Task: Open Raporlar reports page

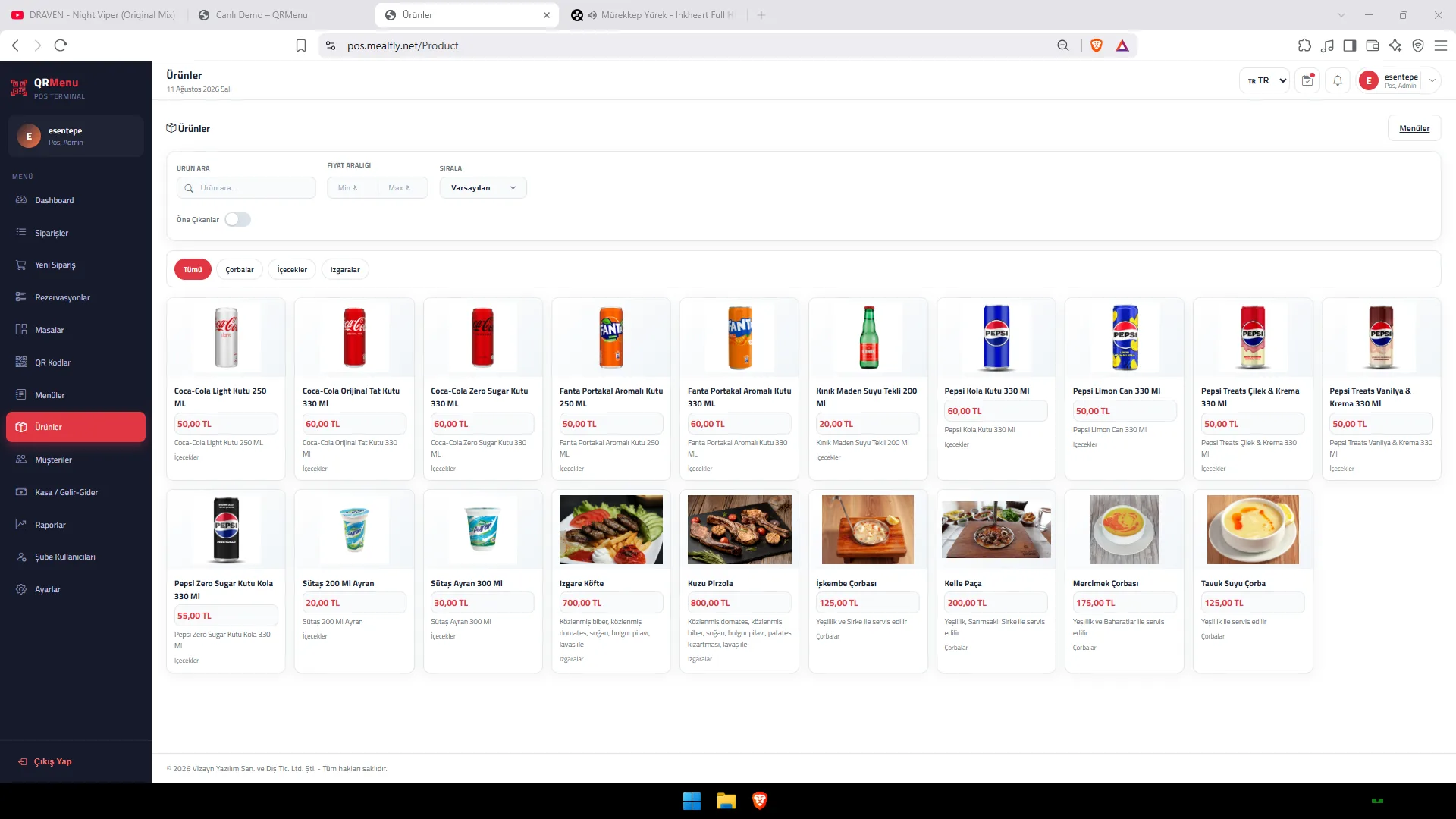Action: pos(76,525)
